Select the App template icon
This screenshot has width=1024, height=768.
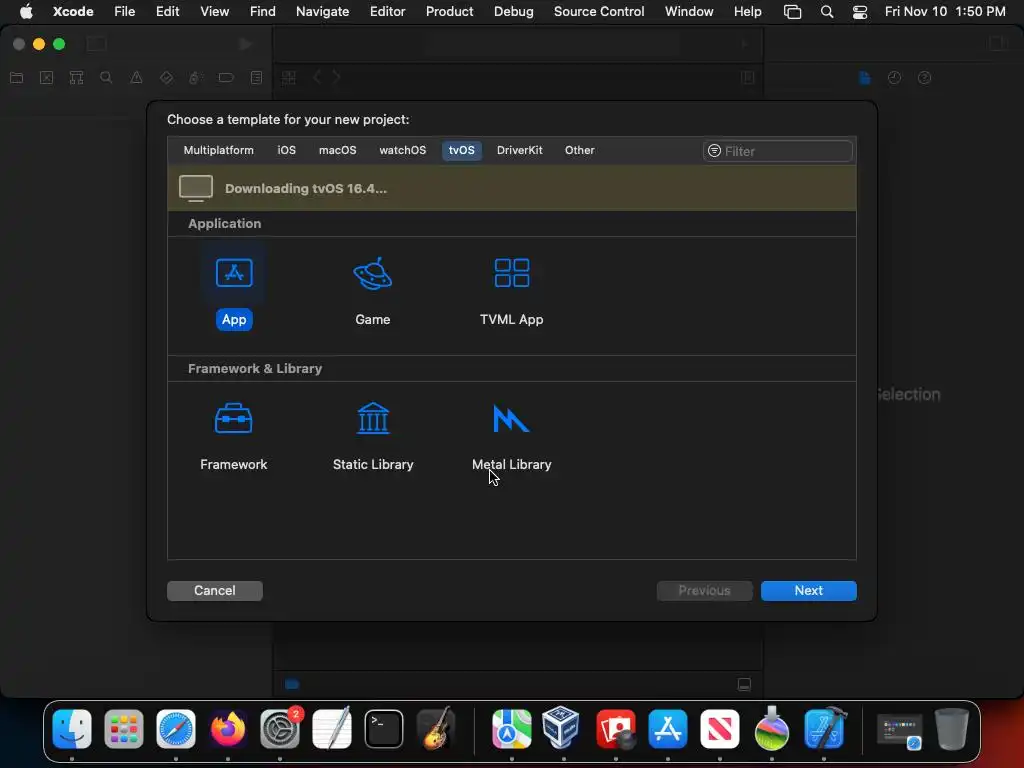coord(234,273)
